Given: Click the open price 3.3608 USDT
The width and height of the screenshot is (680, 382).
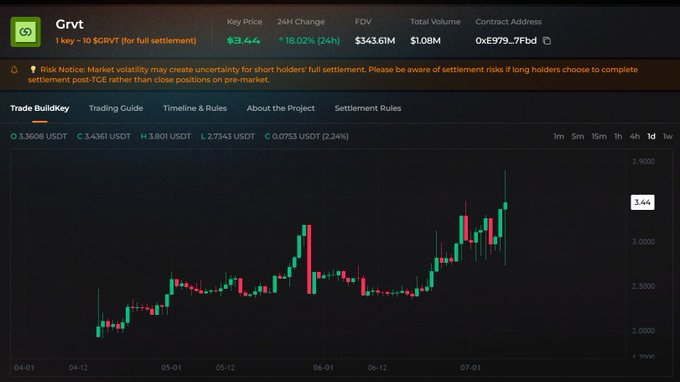Looking at the screenshot, I should click(x=39, y=136).
